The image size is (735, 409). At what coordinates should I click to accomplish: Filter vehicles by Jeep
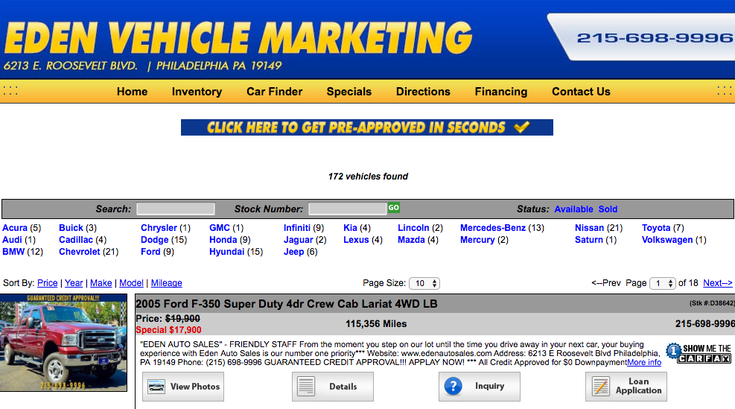point(294,252)
